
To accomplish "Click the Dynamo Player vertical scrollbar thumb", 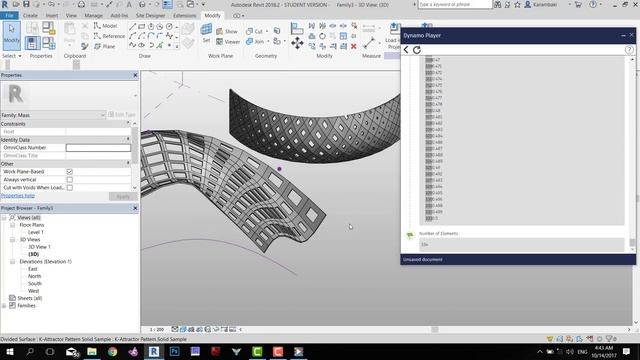I will (x=632, y=242).
